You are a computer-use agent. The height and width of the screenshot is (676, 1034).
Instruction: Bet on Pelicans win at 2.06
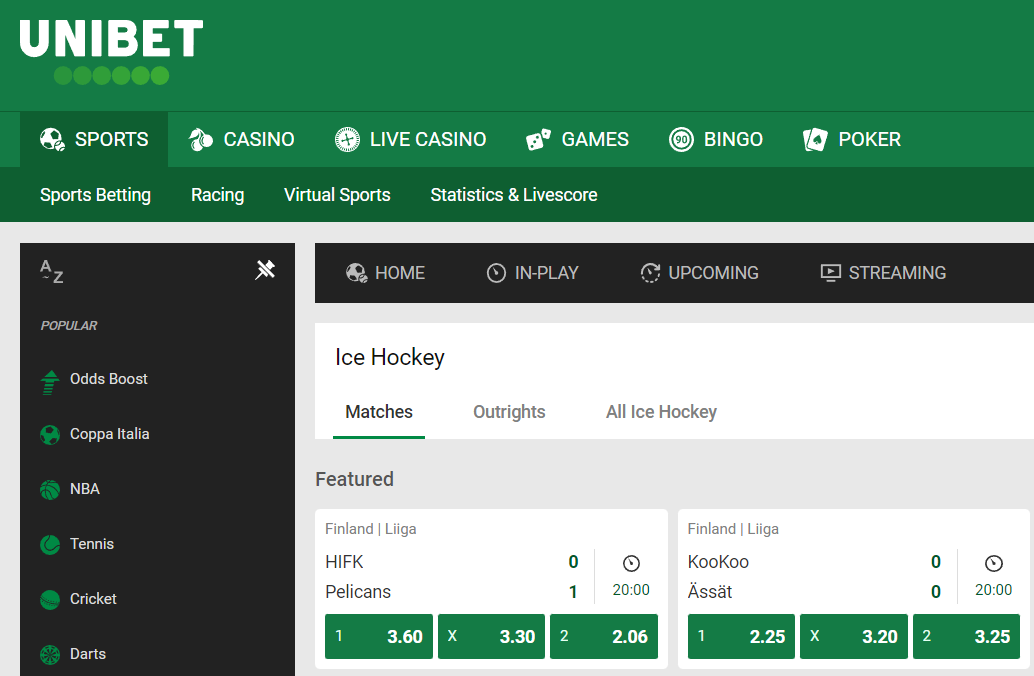click(x=604, y=636)
